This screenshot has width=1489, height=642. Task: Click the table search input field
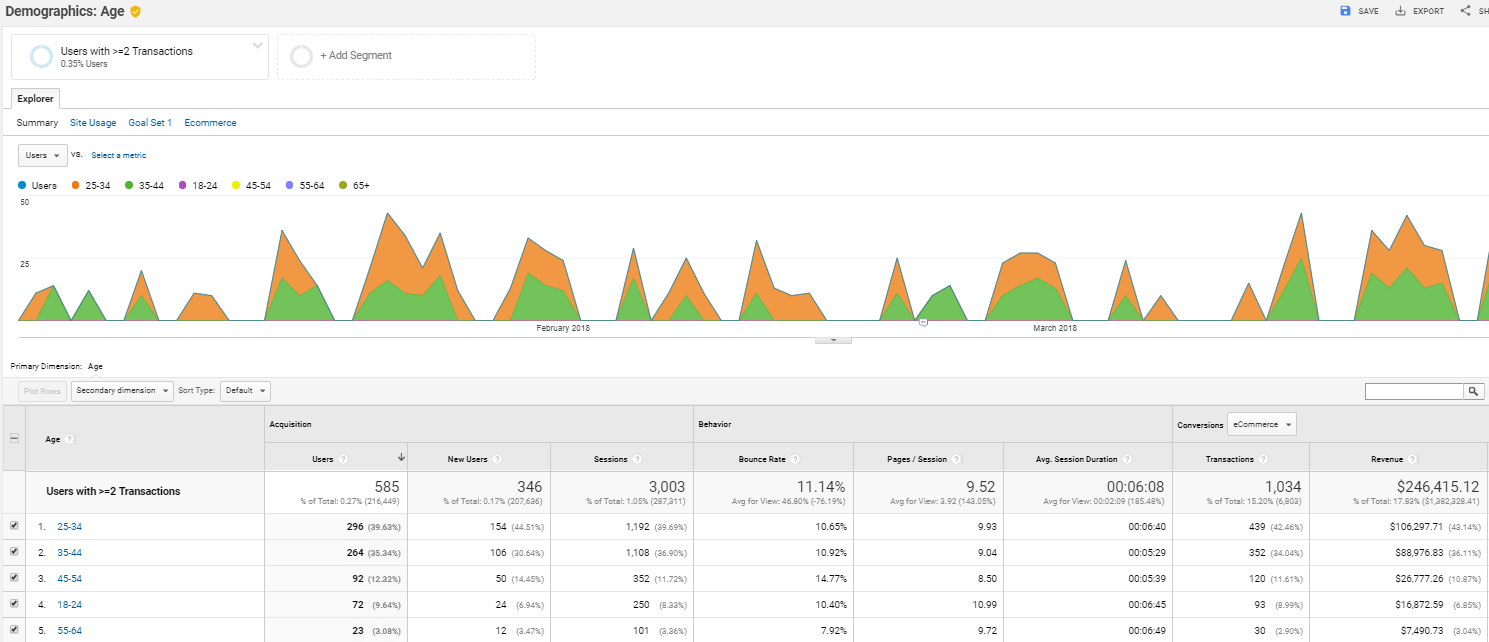point(1414,391)
